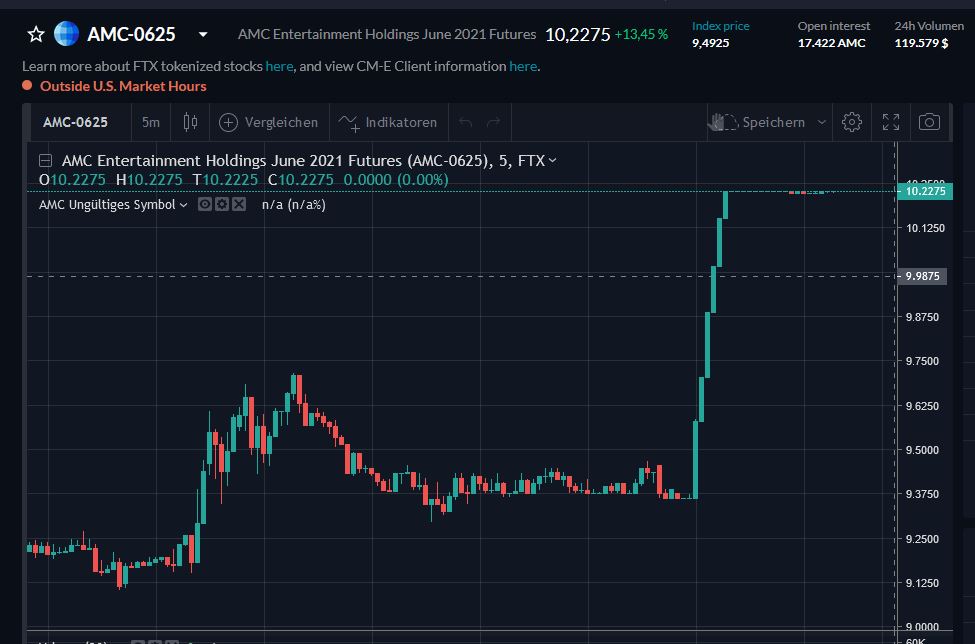Open settings for the Ungültiges Symbol indicator
Screen dimensions: 975x644
[x=221, y=204]
